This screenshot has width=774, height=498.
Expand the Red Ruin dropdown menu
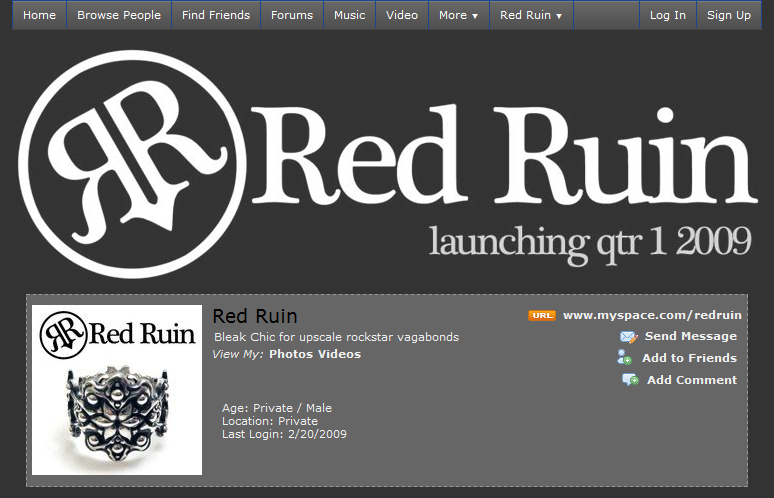(x=531, y=15)
